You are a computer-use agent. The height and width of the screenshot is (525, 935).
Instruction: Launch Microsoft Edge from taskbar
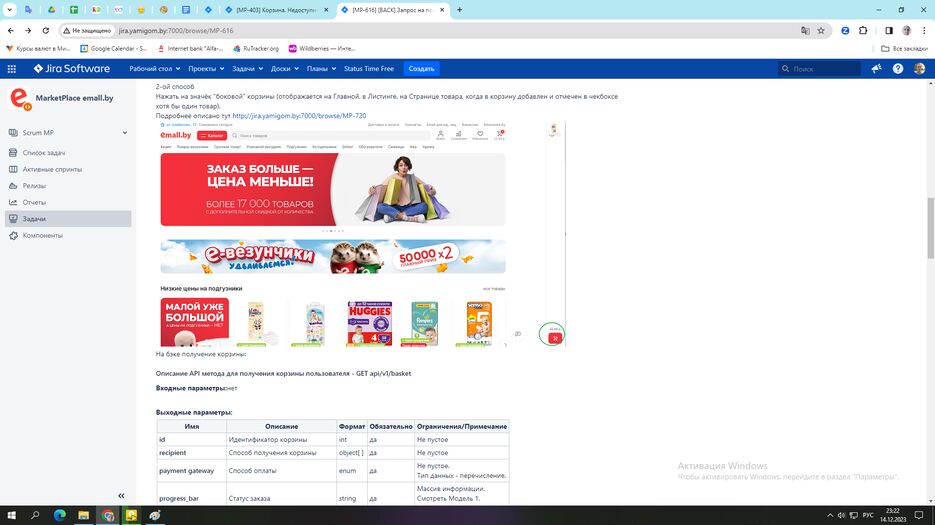click(x=60, y=515)
